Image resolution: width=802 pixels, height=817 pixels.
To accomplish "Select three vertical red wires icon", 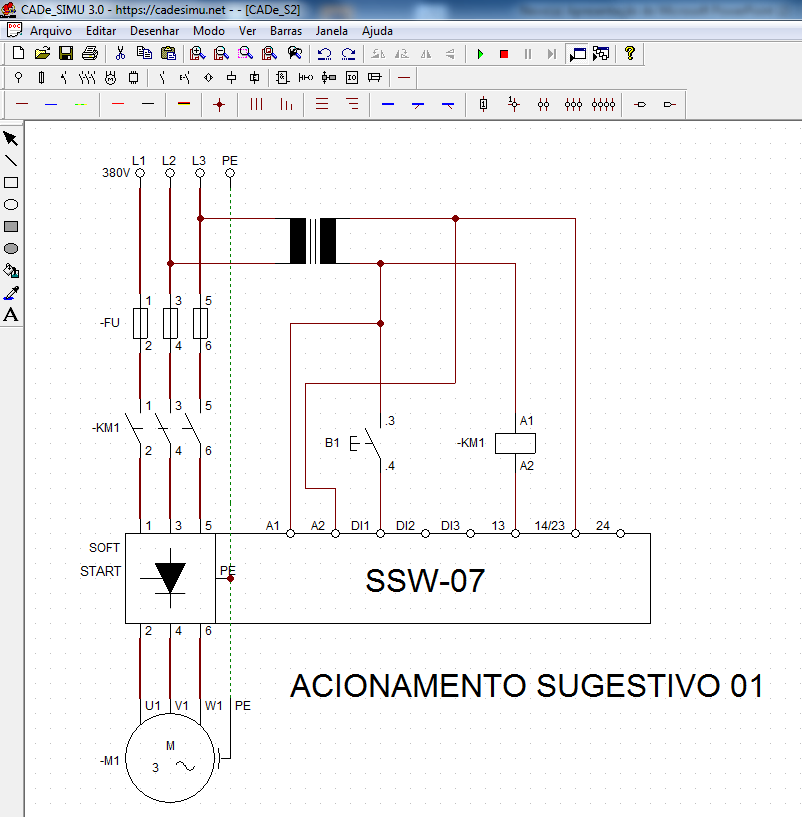I will tap(256, 105).
